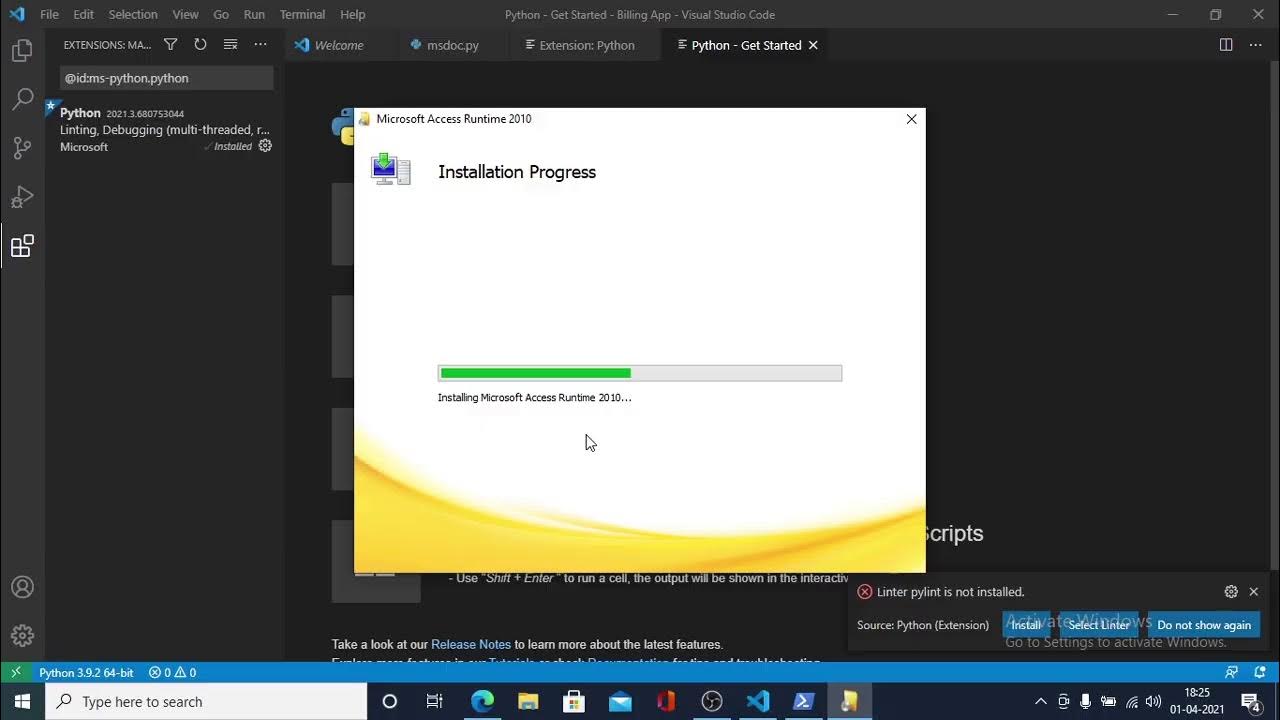
Task: Open the Source Control view
Action: pyautogui.click(x=22, y=148)
